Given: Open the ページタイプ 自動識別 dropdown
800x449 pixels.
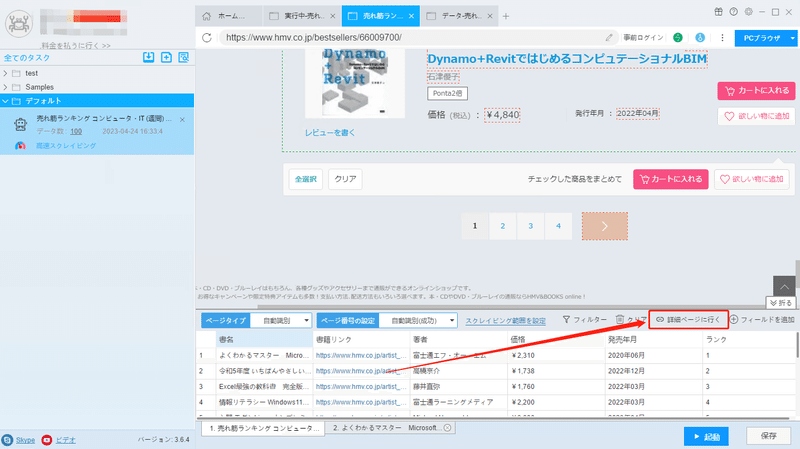Looking at the screenshot, I should tap(281, 320).
